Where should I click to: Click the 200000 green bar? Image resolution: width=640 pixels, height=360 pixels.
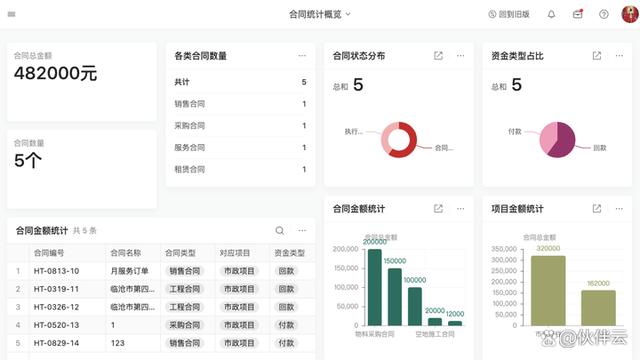tap(375, 287)
